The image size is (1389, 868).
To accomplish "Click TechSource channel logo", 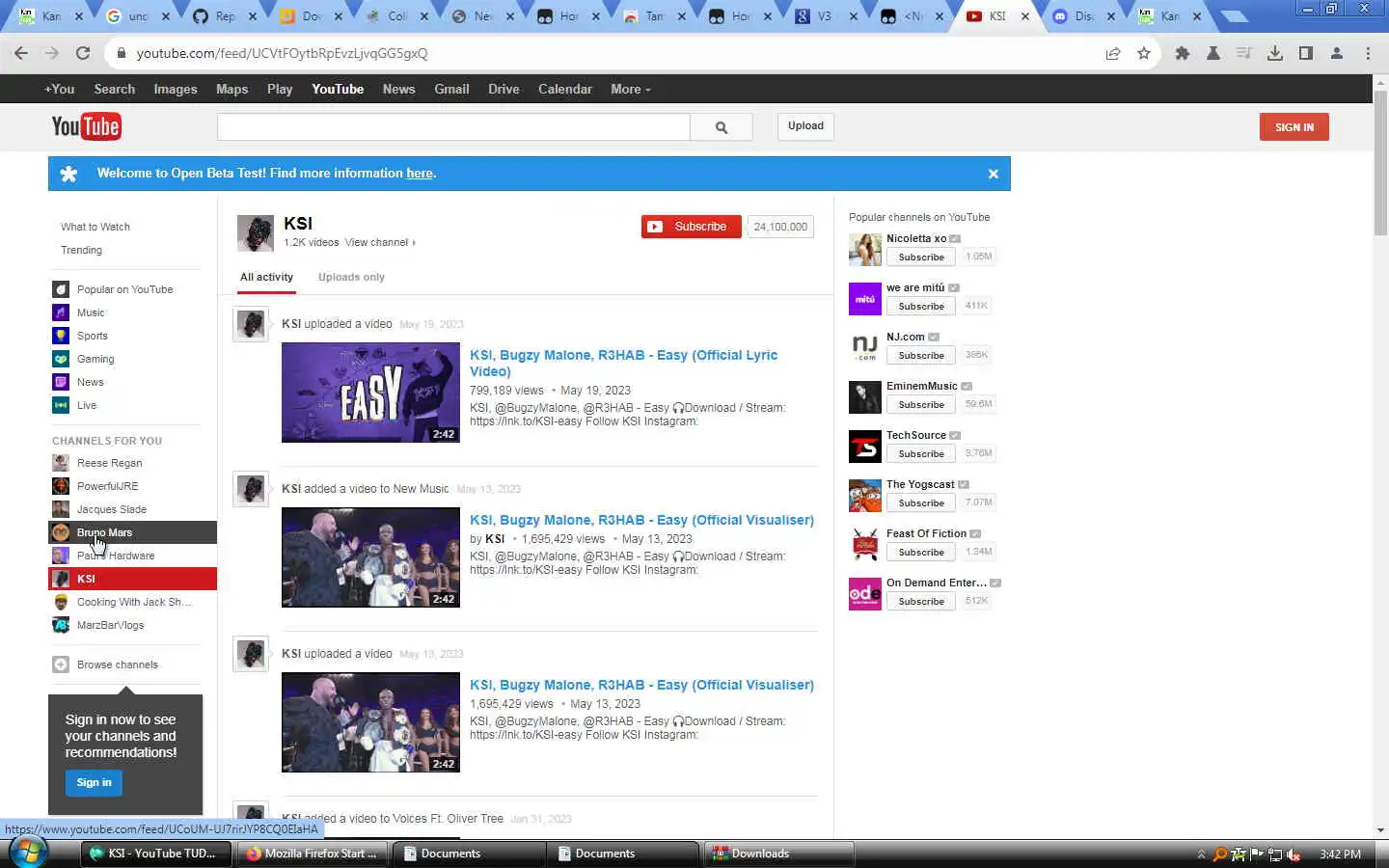I will pyautogui.click(x=865, y=447).
